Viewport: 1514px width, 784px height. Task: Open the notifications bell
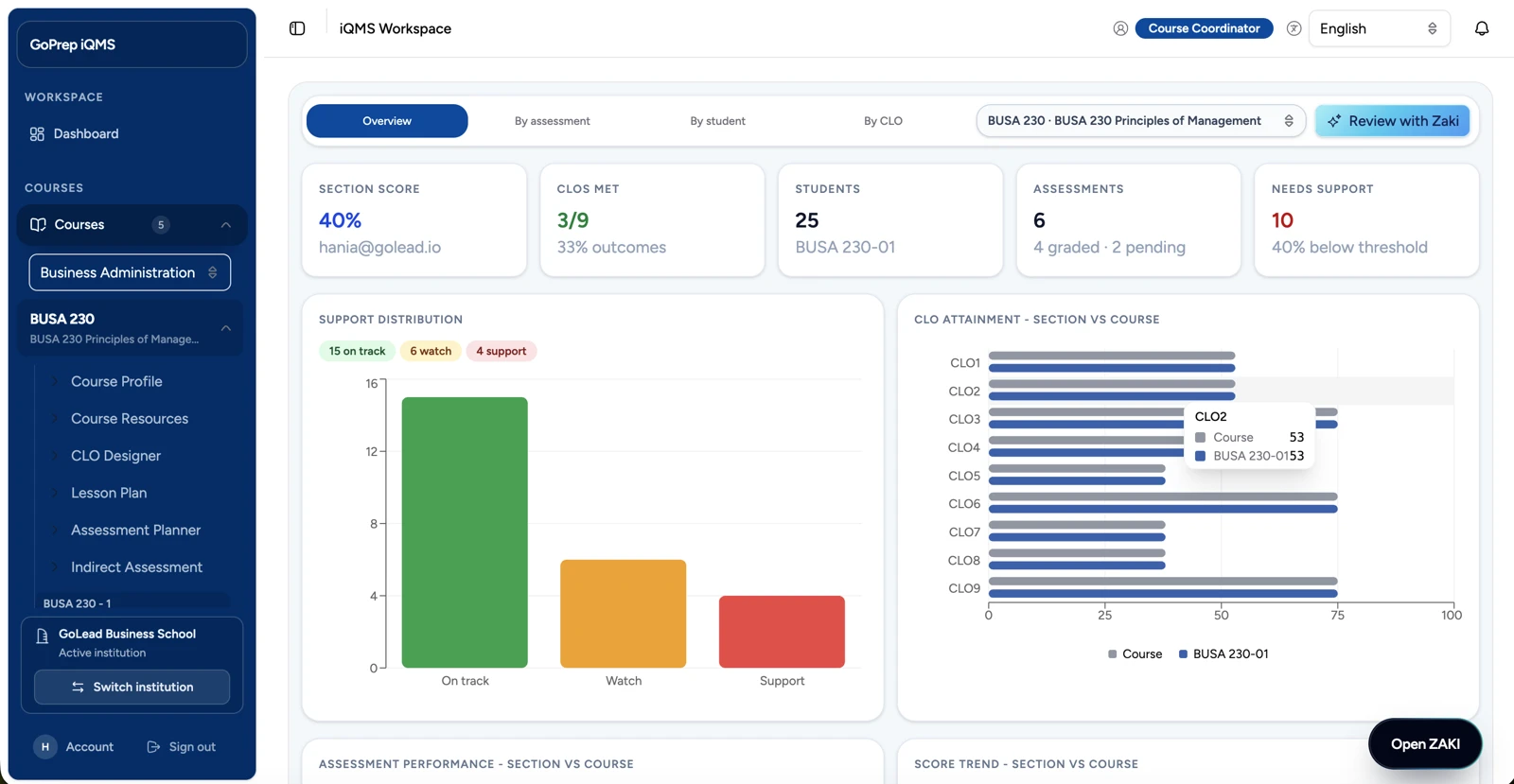click(1482, 28)
